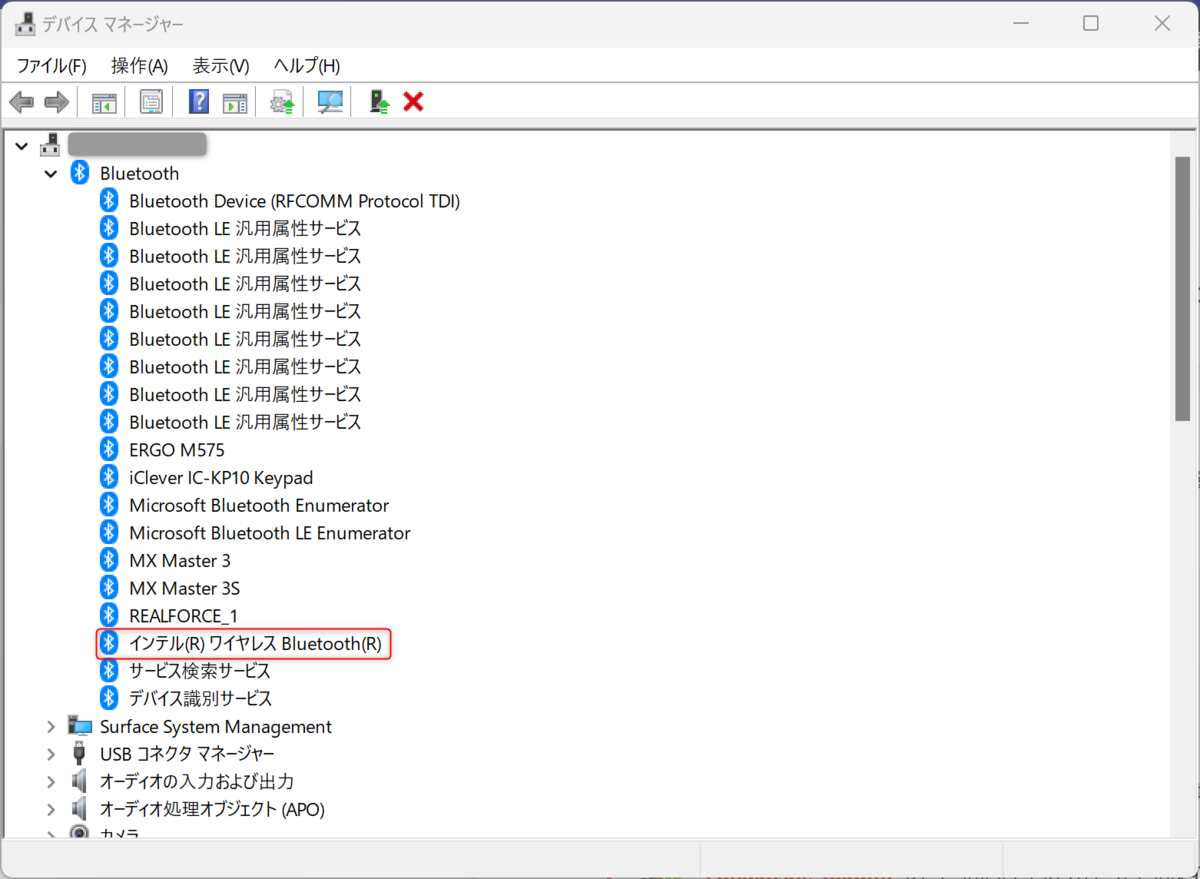Expand the オーディオ処理オブジェクト (APO) node
Screen dimensions: 1200x879
pyautogui.click(x=51, y=808)
